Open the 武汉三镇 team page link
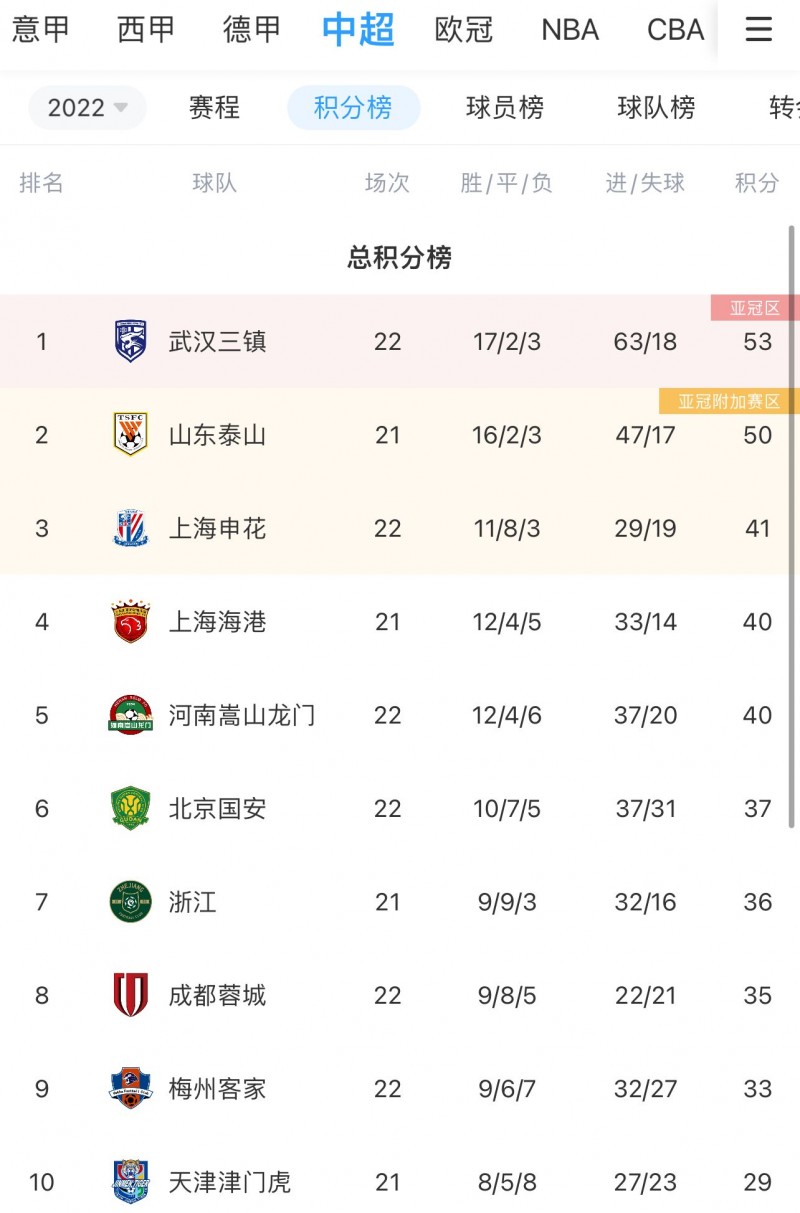The height and width of the screenshot is (1213, 800). 216,341
